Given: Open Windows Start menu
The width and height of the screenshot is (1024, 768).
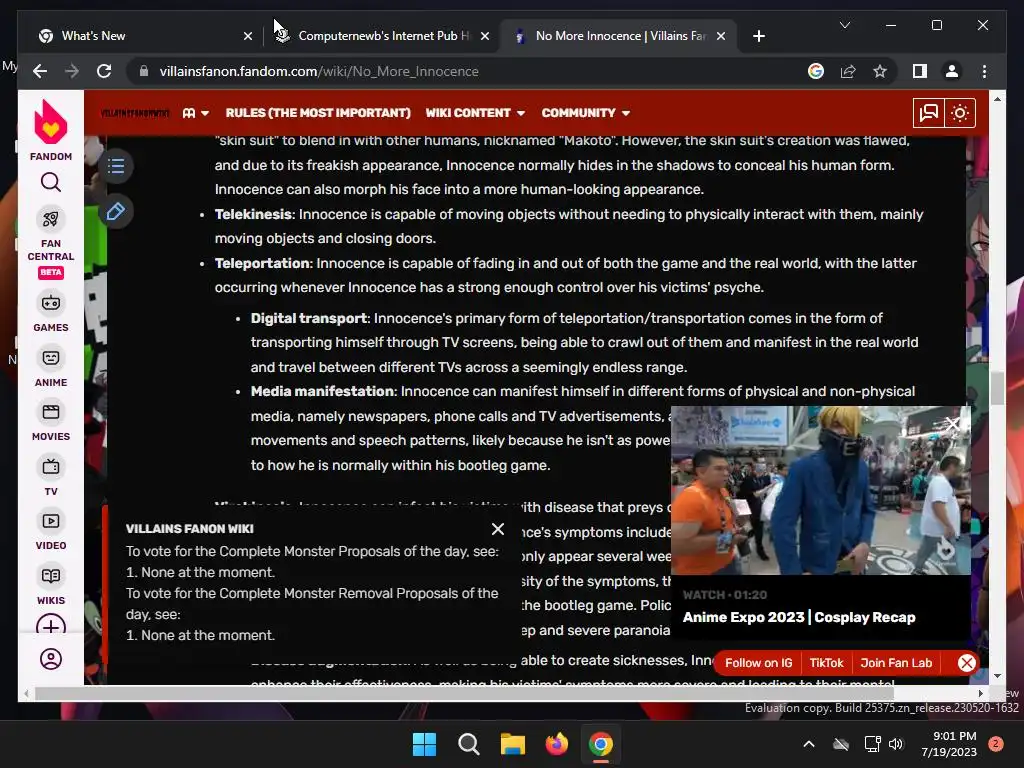Looking at the screenshot, I should (424, 744).
